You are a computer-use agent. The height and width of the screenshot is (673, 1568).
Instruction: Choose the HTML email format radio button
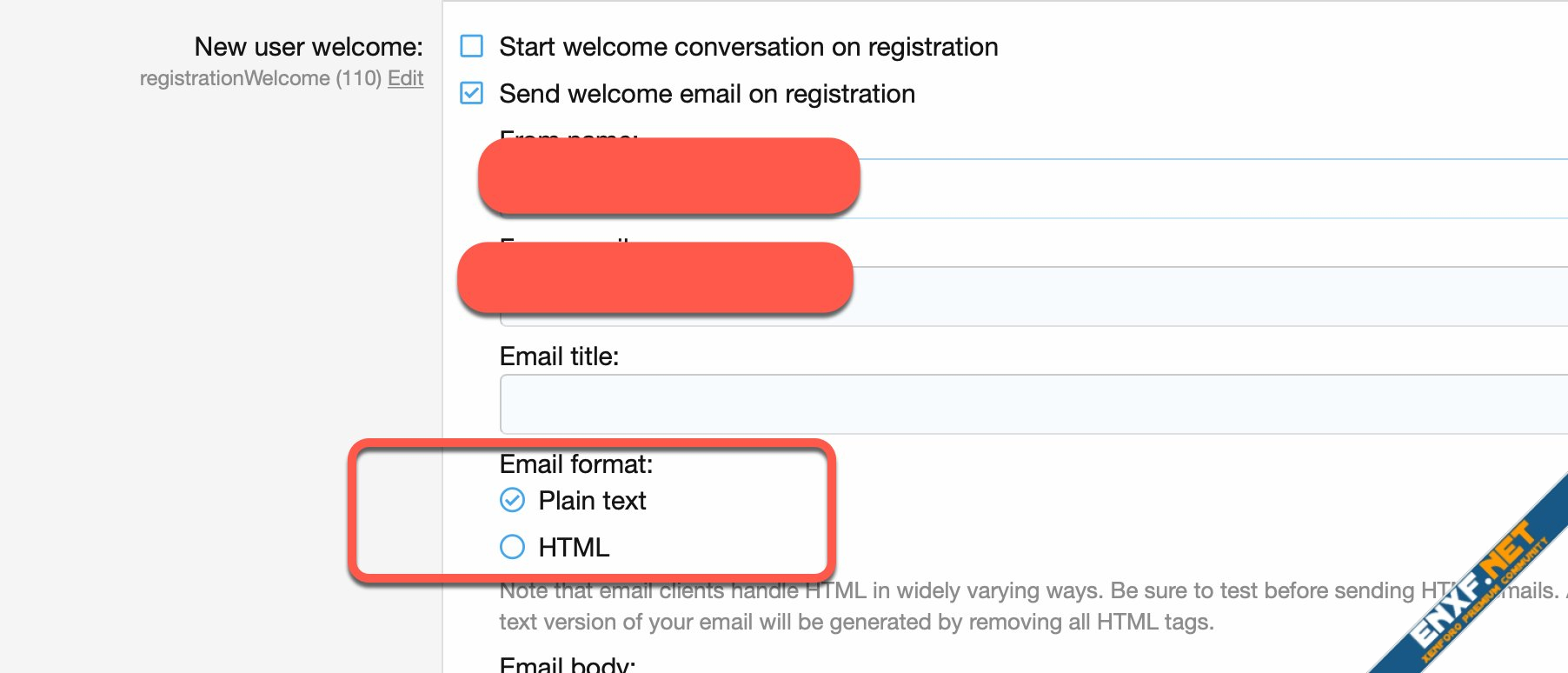pos(513,547)
